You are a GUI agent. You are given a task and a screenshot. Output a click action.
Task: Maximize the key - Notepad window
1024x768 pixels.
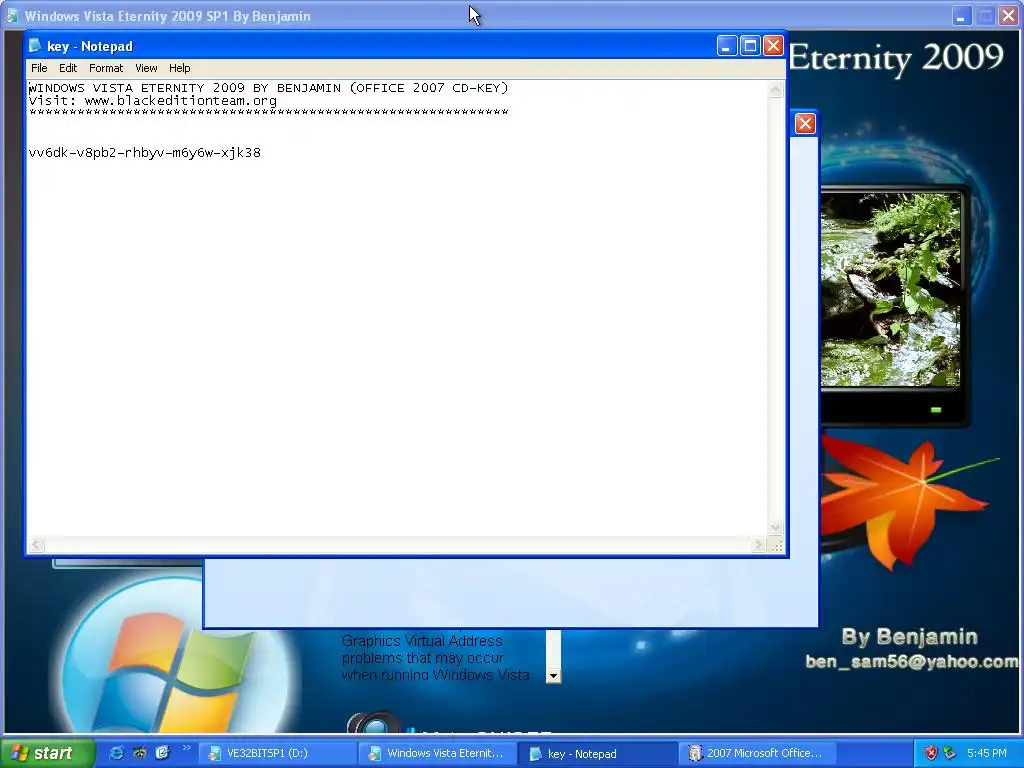[x=750, y=46]
